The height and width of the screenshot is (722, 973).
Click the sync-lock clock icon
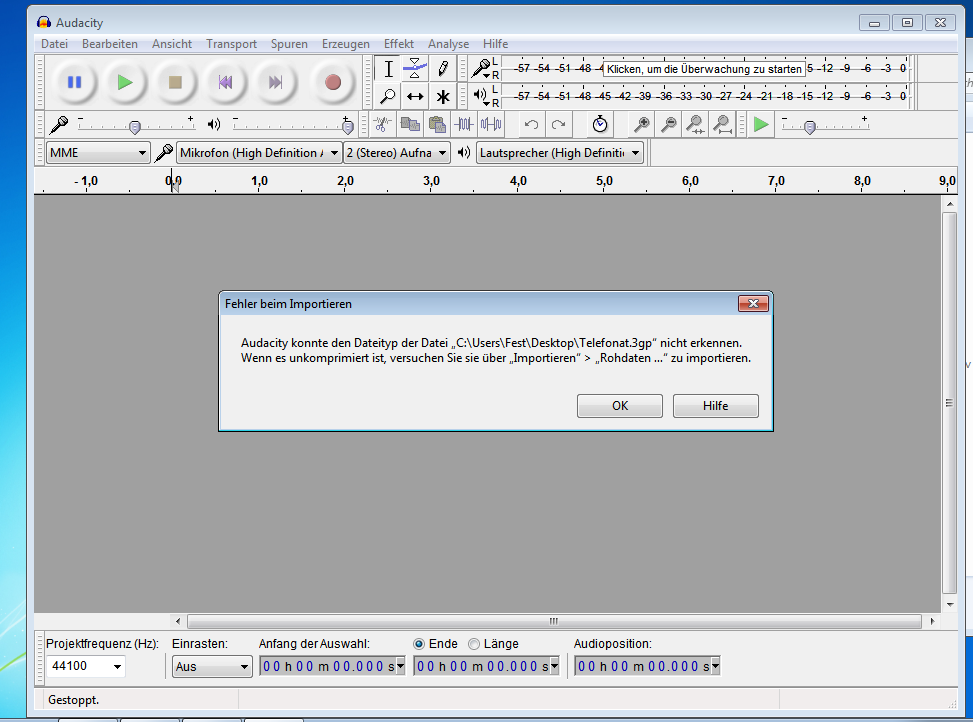[599, 125]
